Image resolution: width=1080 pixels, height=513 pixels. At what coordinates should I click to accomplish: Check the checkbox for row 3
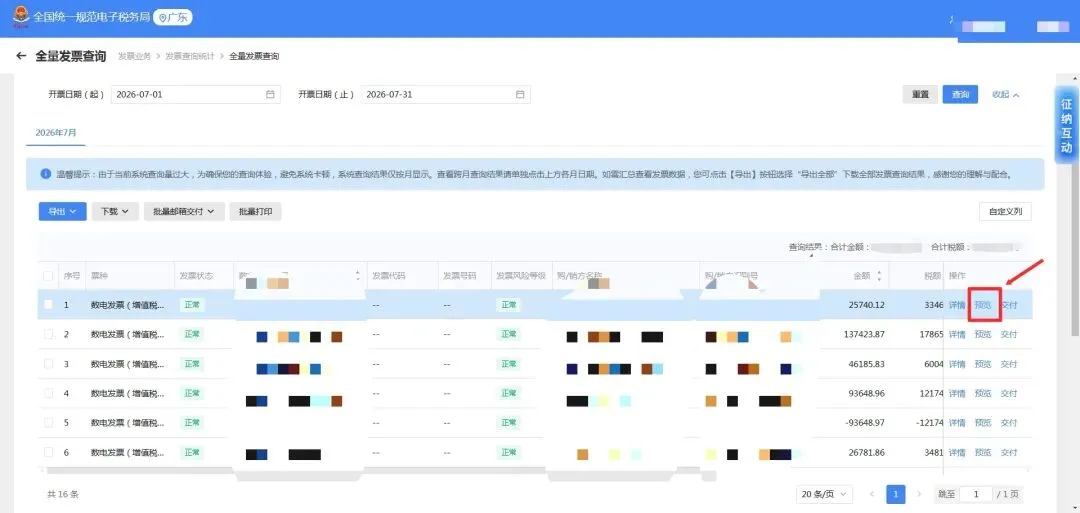[x=48, y=364]
